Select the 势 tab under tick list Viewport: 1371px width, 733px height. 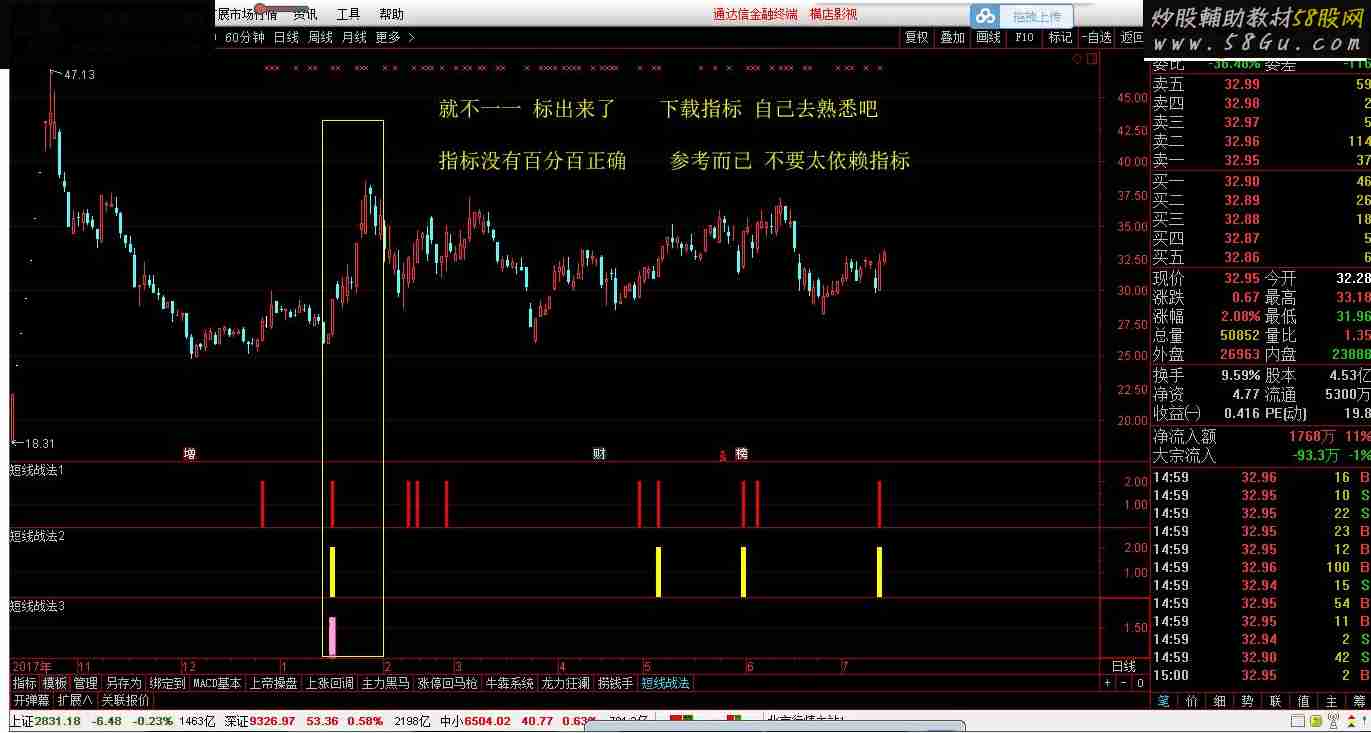[x=1247, y=701]
